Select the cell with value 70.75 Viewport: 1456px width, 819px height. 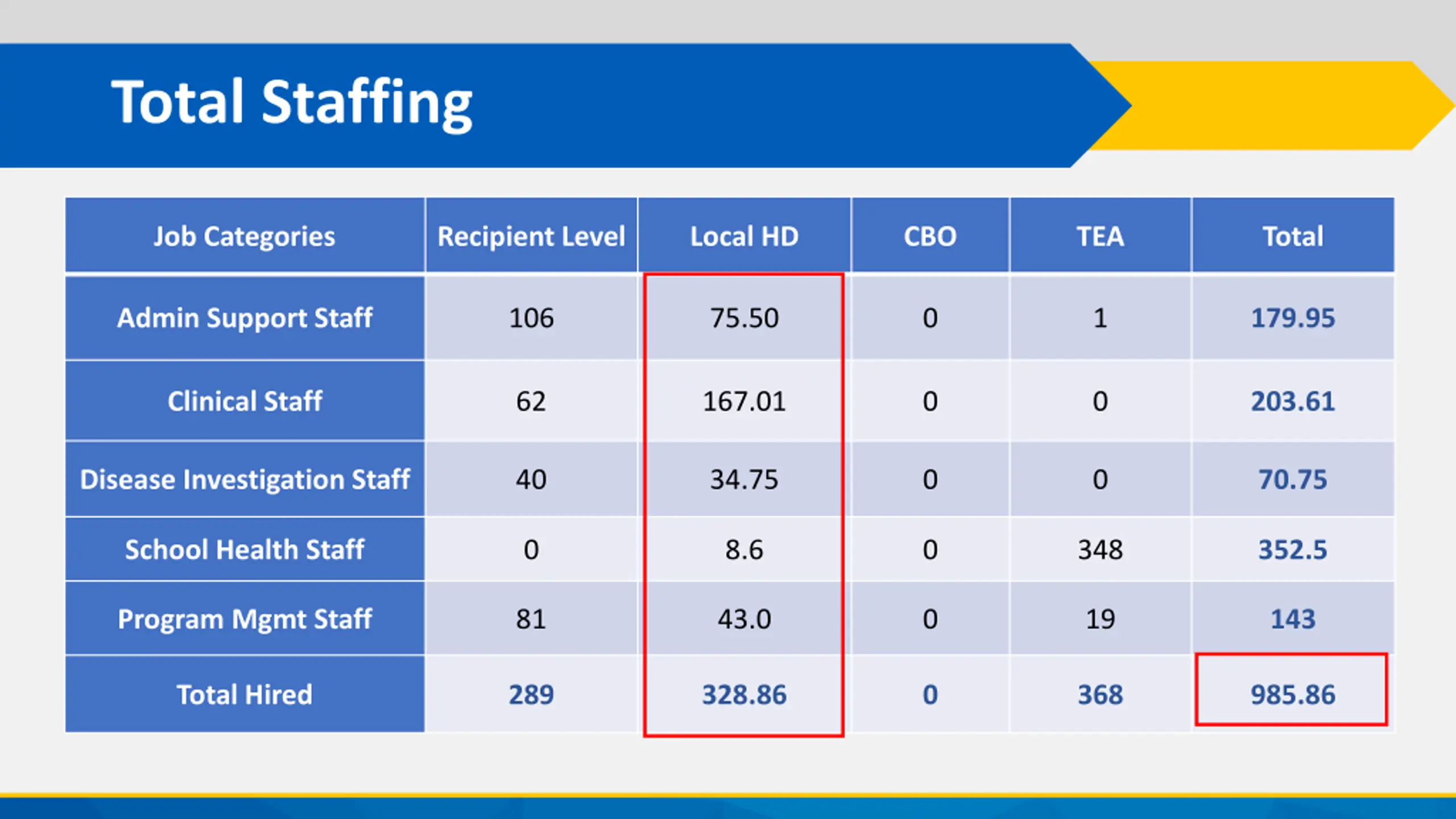tap(1293, 479)
